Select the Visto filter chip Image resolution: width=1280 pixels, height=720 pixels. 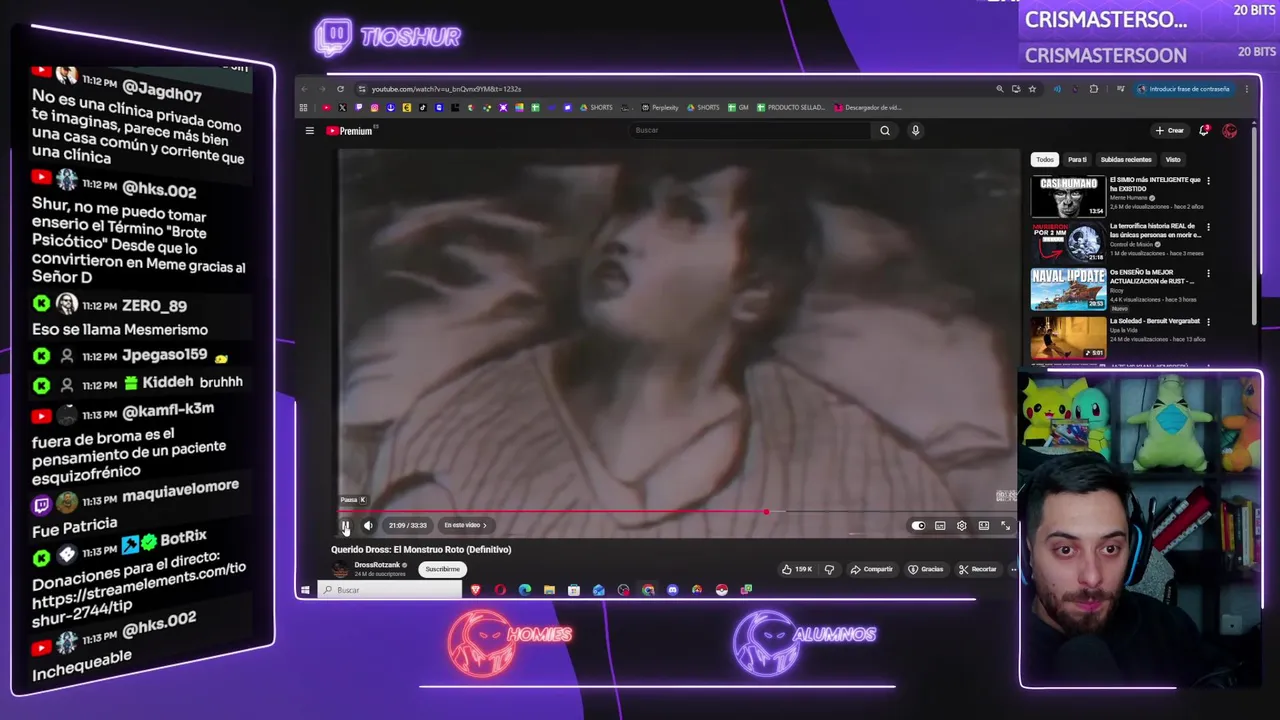pyautogui.click(x=1172, y=159)
